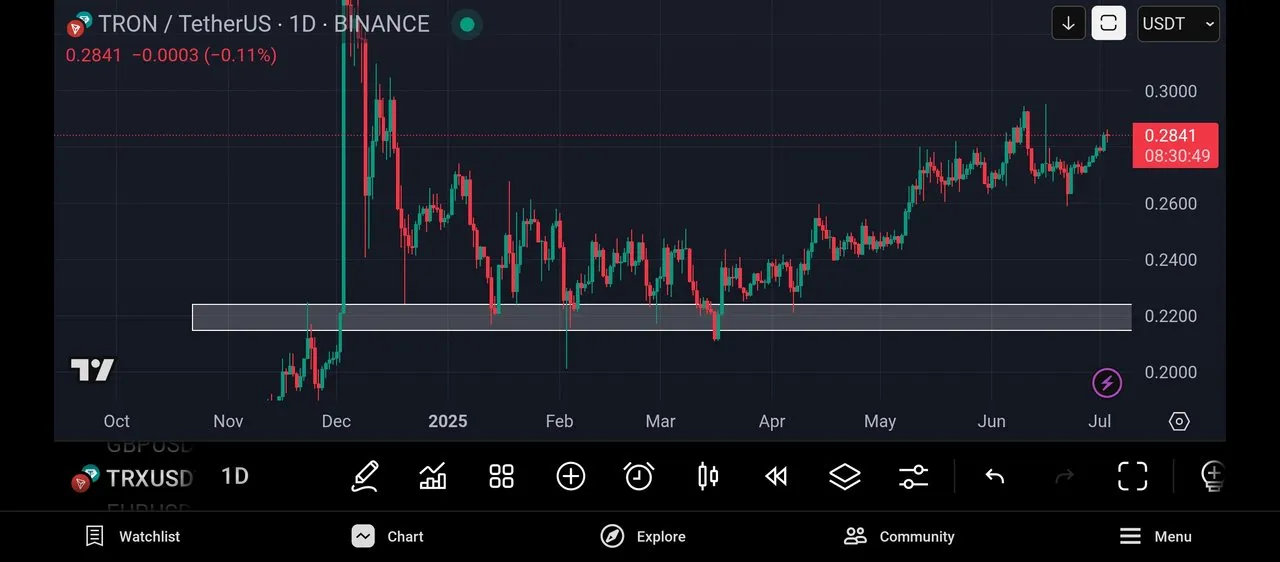Tap the TradingView logo on chart
The width and height of the screenshot is (1280, 562).
point(92,370)
